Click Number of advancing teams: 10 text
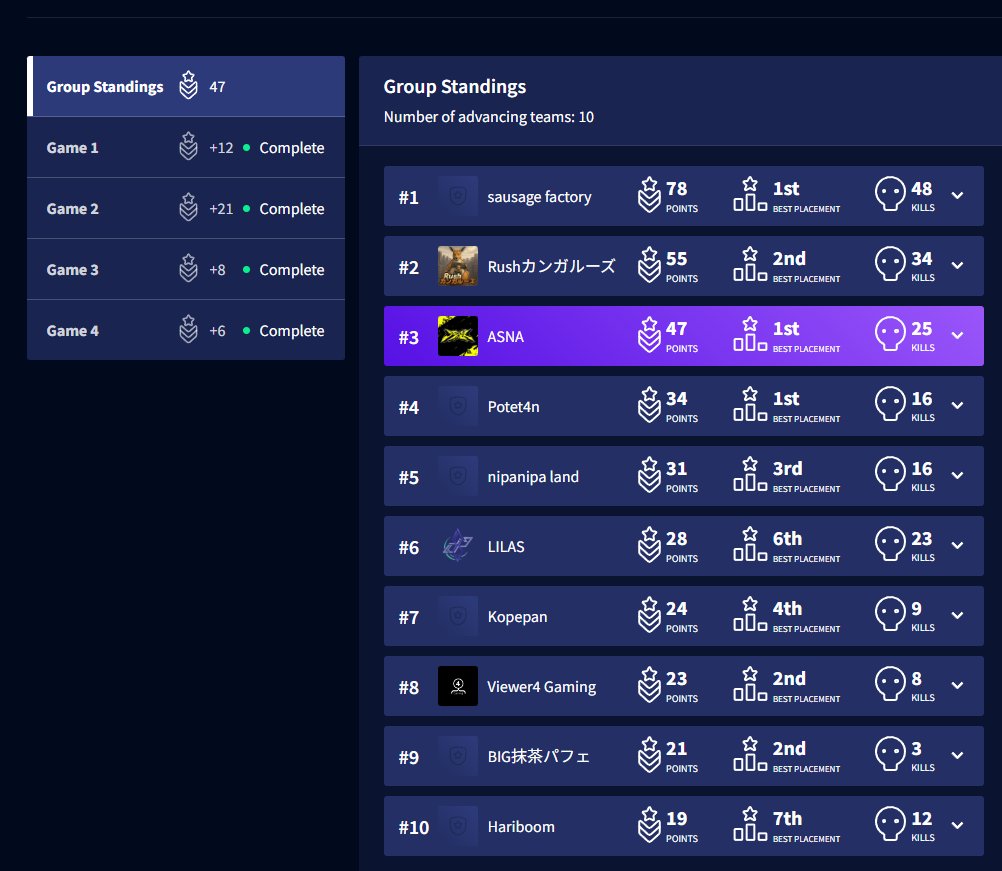The width and height of the screenshot is (1002, 871). point(489,117)
